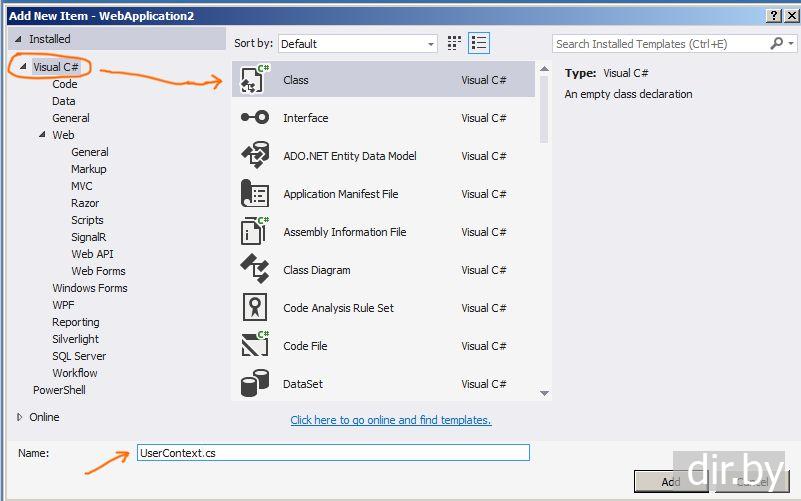Expand the Online section
The height and width of the screenshot is (501, 801).
[19, 417]
